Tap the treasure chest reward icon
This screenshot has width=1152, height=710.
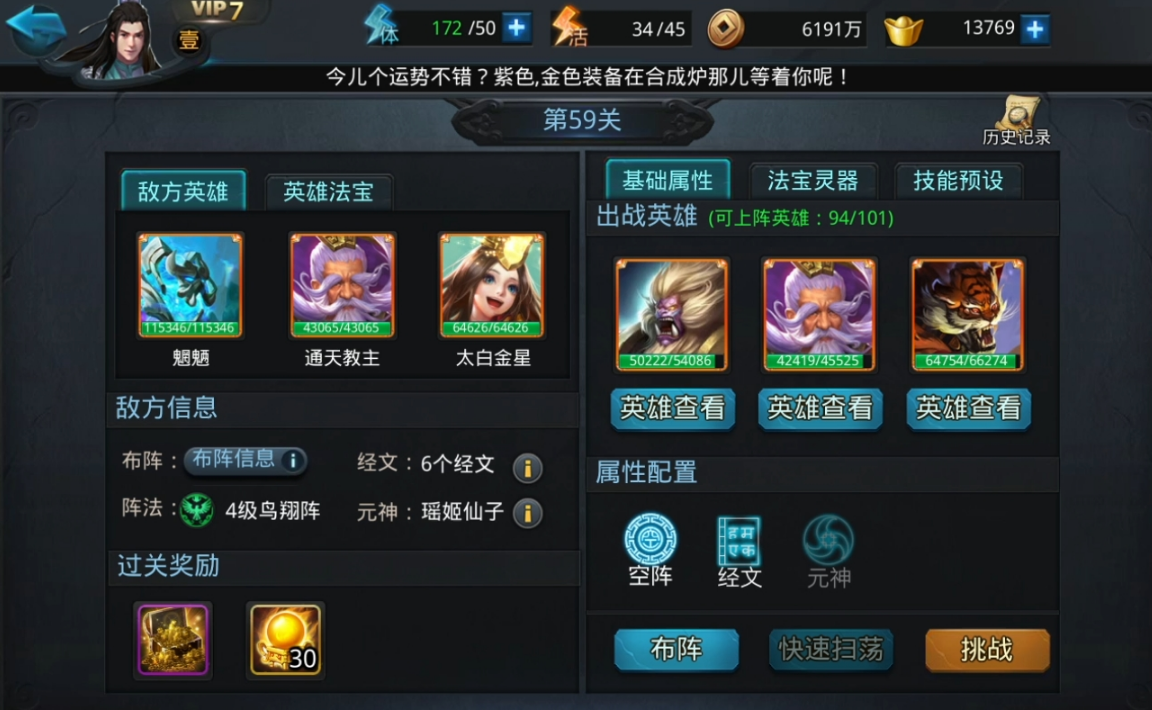click(173, 639)
